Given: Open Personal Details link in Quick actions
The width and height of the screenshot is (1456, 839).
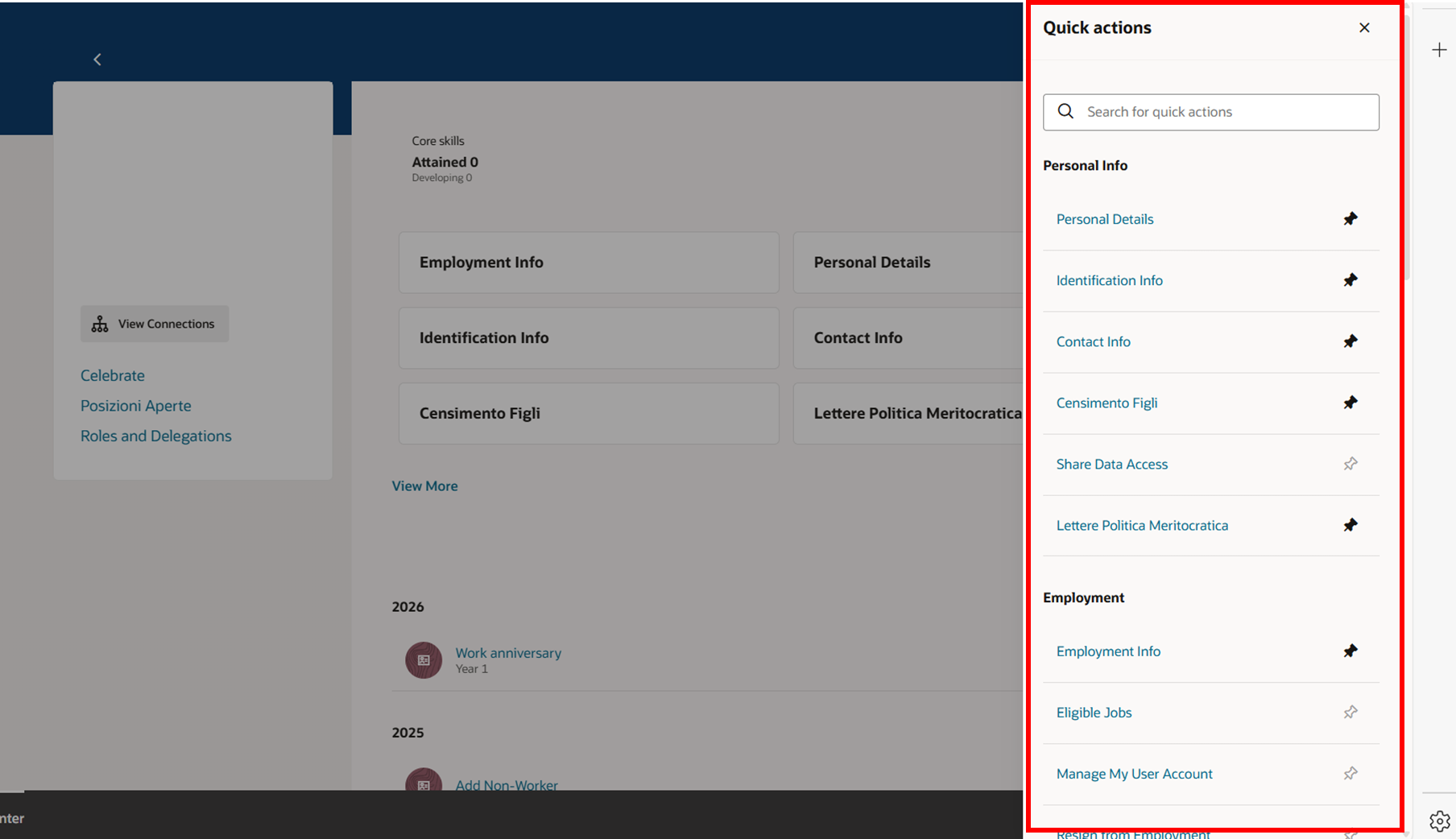Looking at the screenshot, I should 1105,219.
